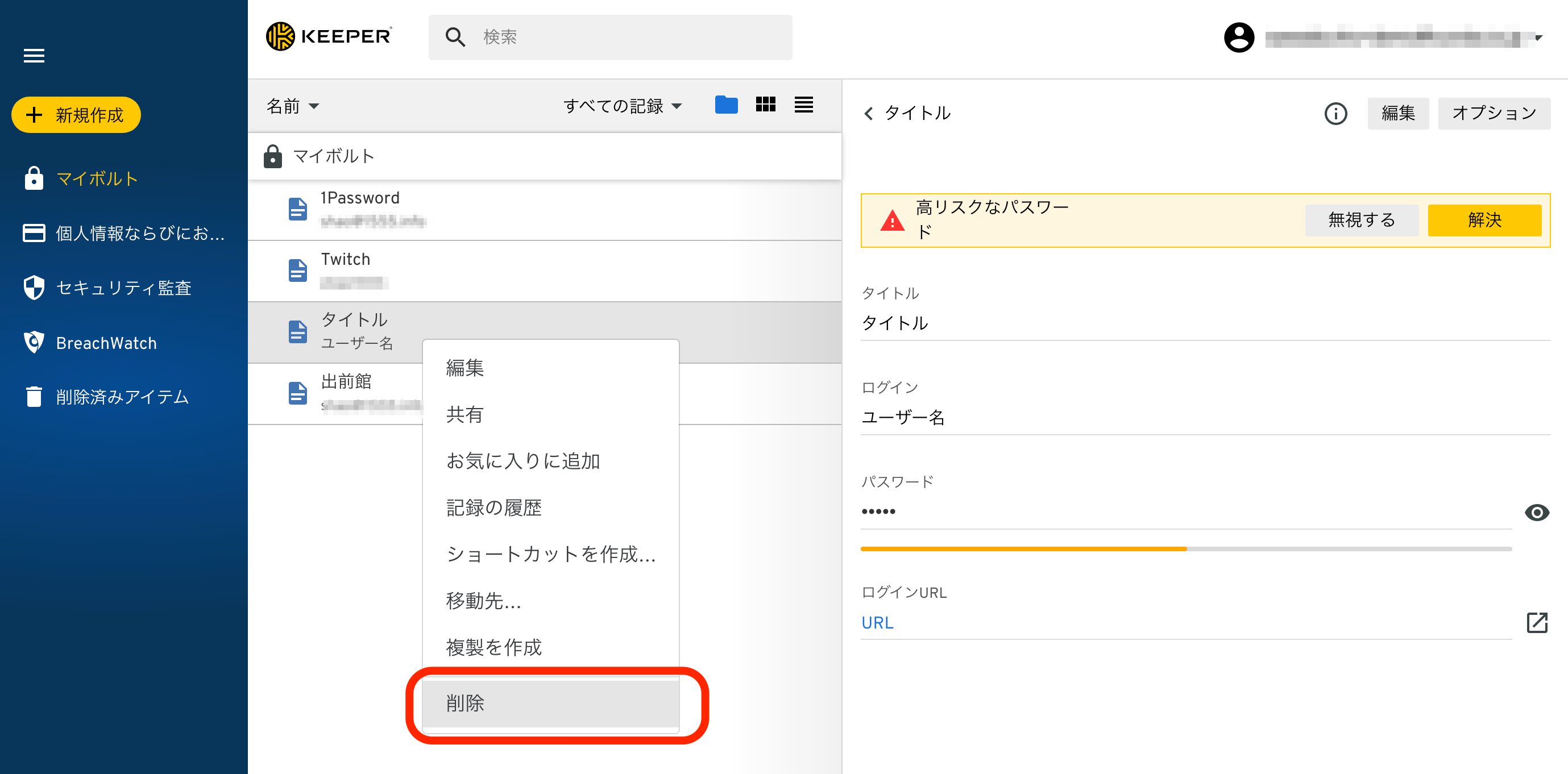Choose ショートカットを作成… in the context menu
Image resolution: width=1568 pixels, height=774 pixels.
(x=550, y=554)
